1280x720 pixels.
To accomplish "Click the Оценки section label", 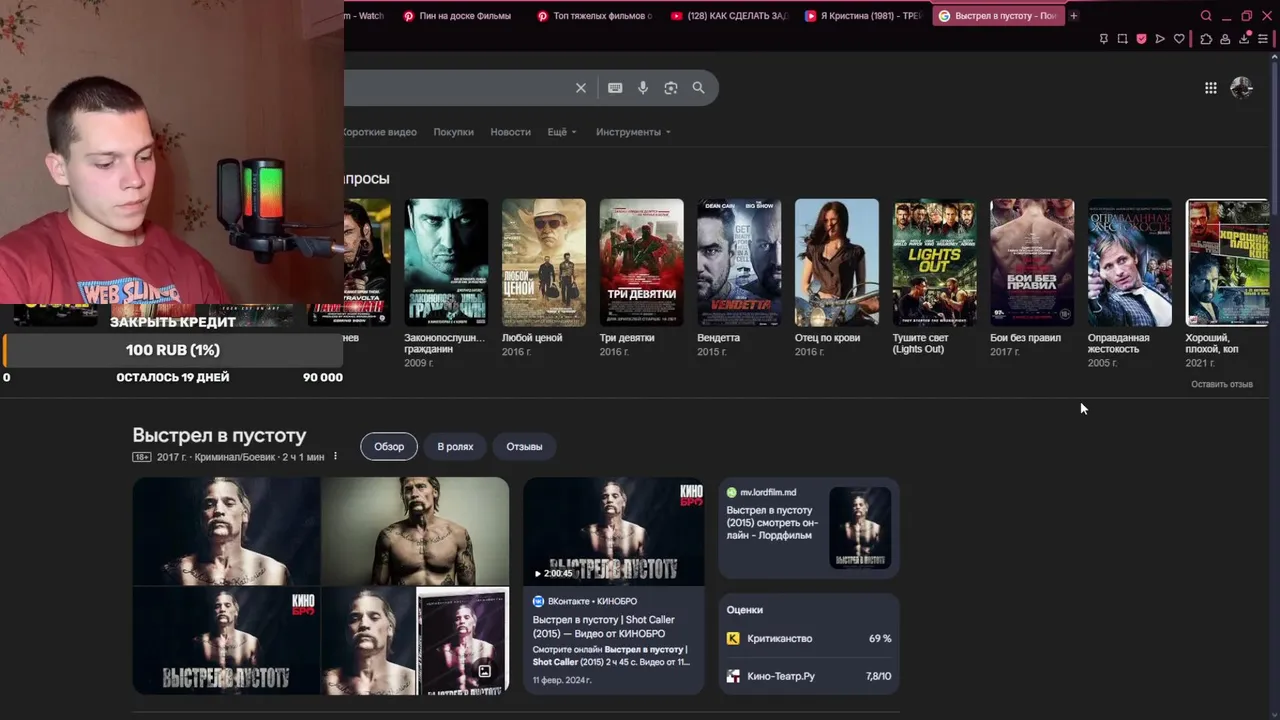I will tap(745, 610).
